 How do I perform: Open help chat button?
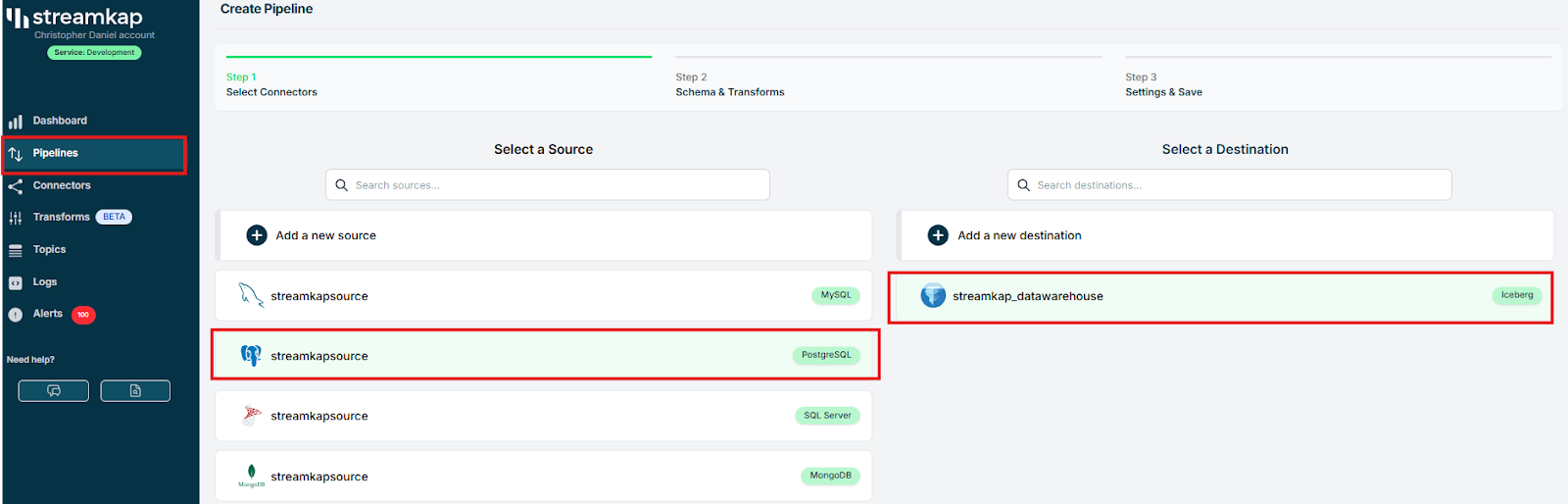pos(54,390)
